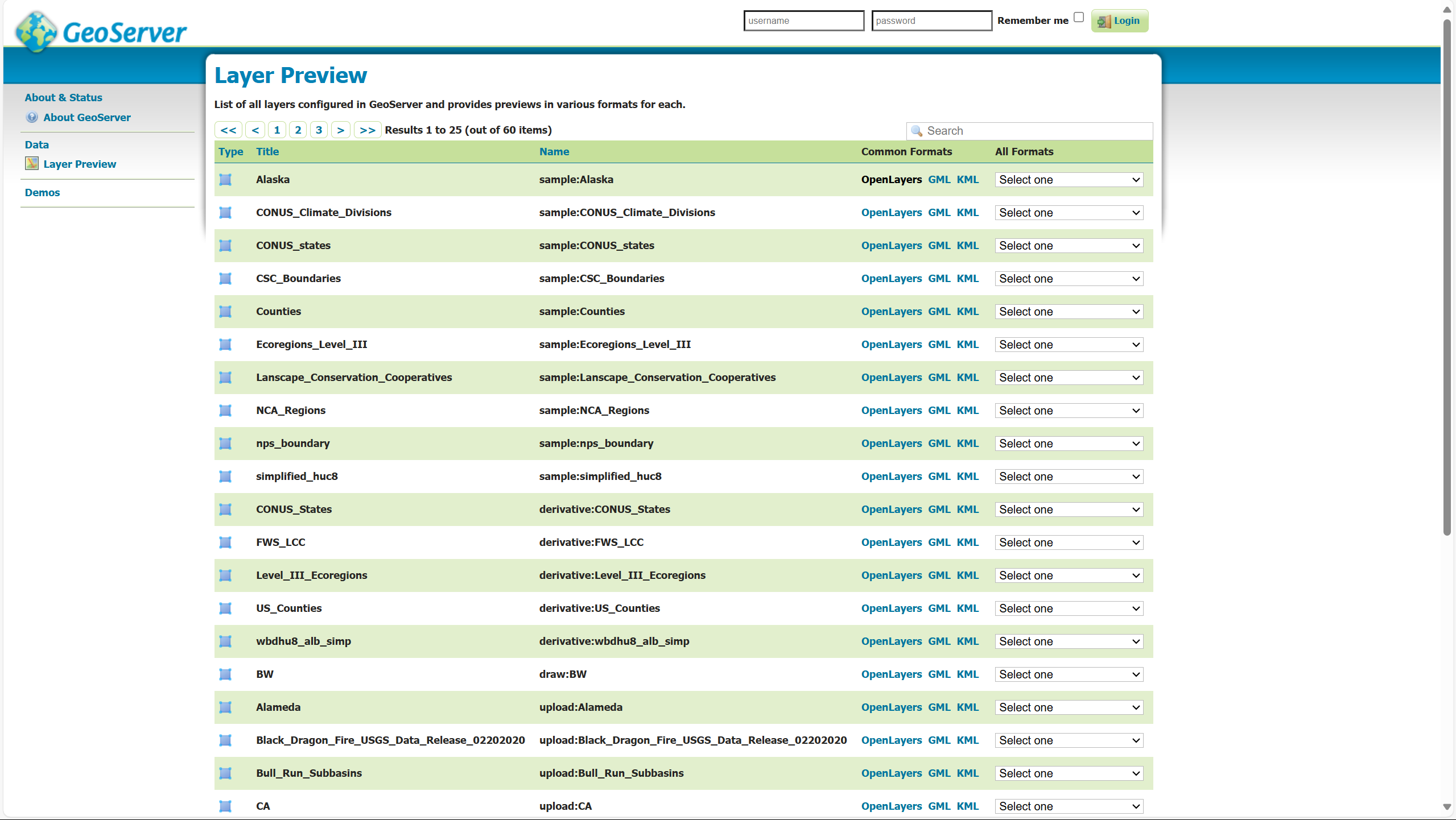Expand Select one dropdown for CSC_Boundaries

tap(1069, 279)
